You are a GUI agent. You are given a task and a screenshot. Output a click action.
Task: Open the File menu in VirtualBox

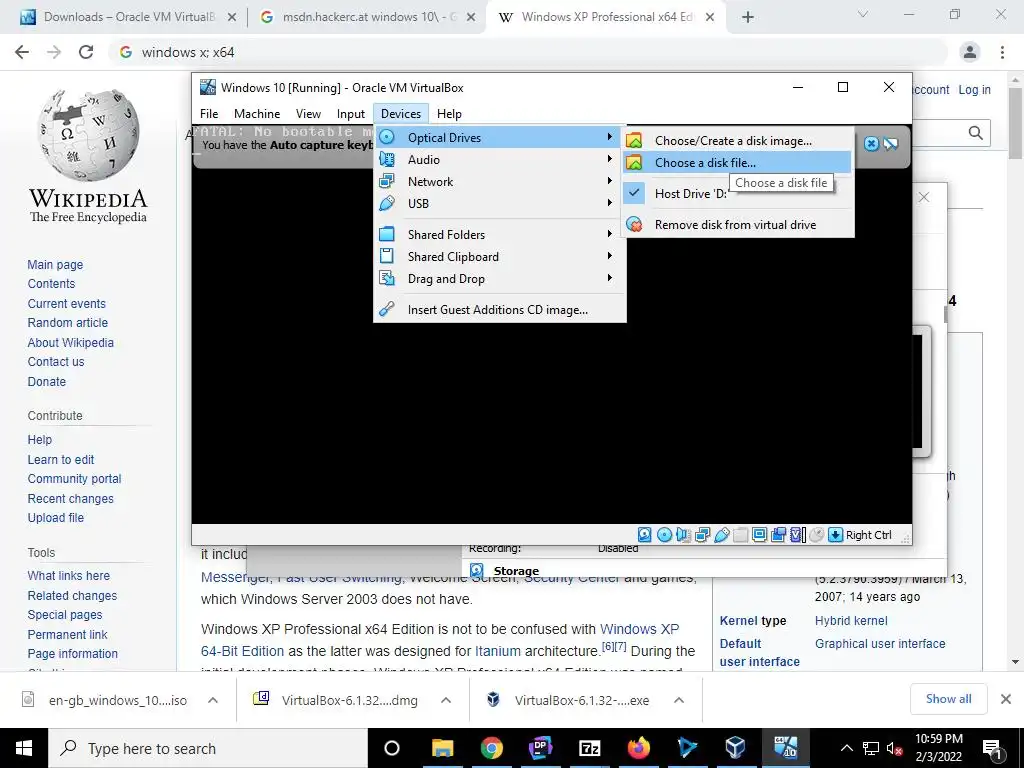click(x=209, y=114)
